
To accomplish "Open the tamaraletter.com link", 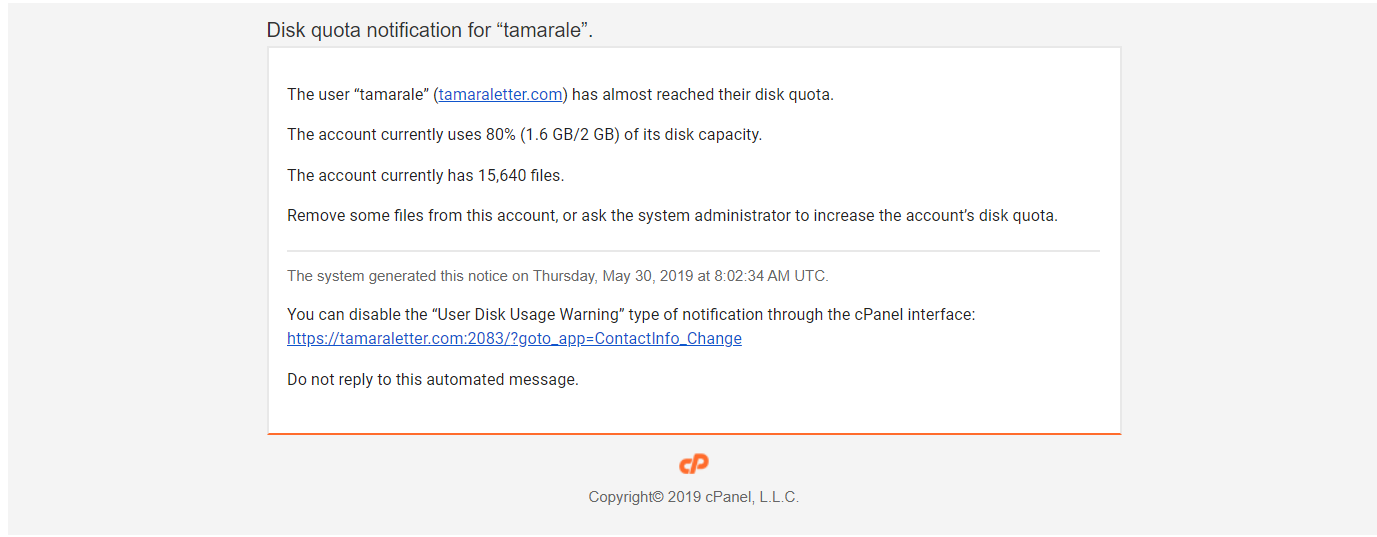I will coord(501,95).
